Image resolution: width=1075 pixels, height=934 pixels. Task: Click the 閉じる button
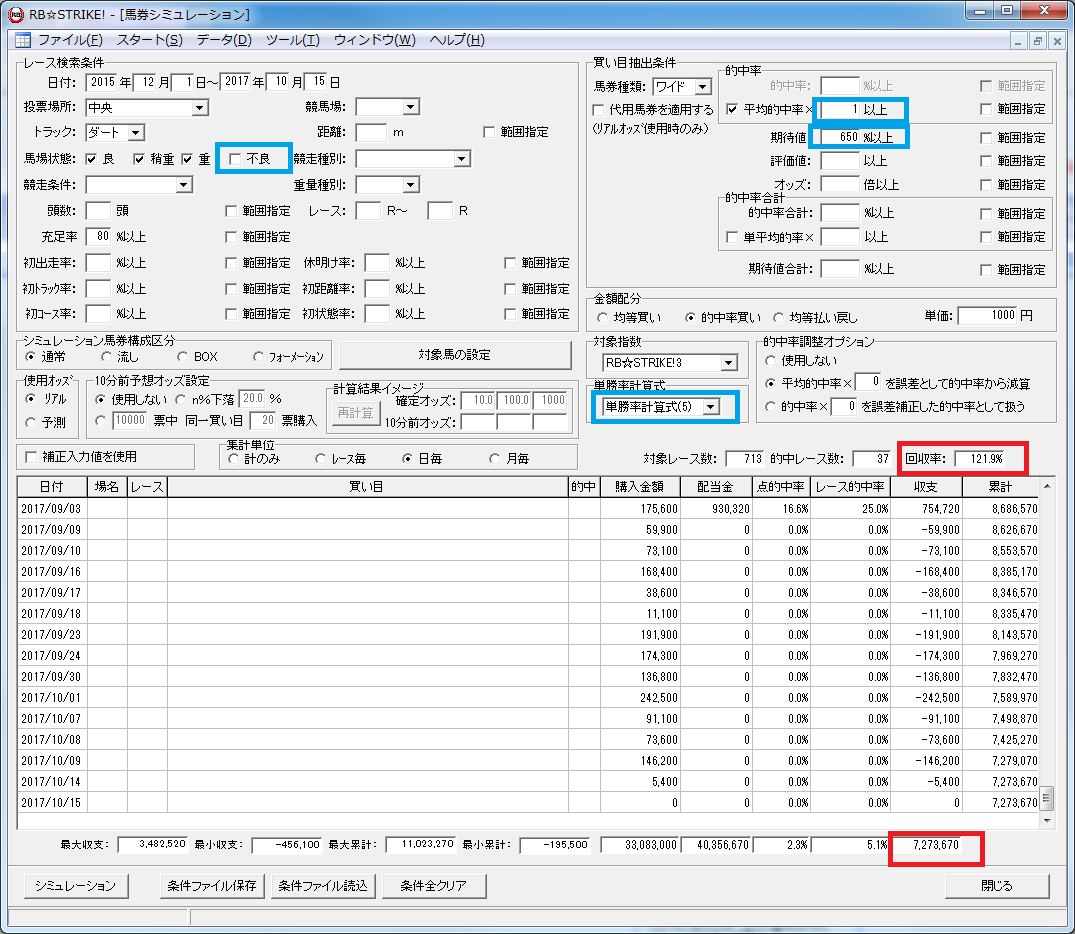point(997,886)
